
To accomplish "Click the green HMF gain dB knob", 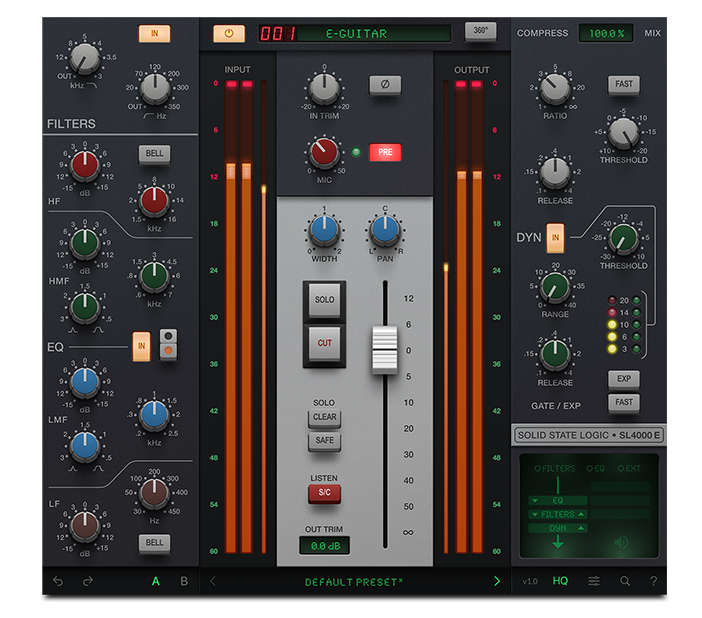I will click(85, 243).
